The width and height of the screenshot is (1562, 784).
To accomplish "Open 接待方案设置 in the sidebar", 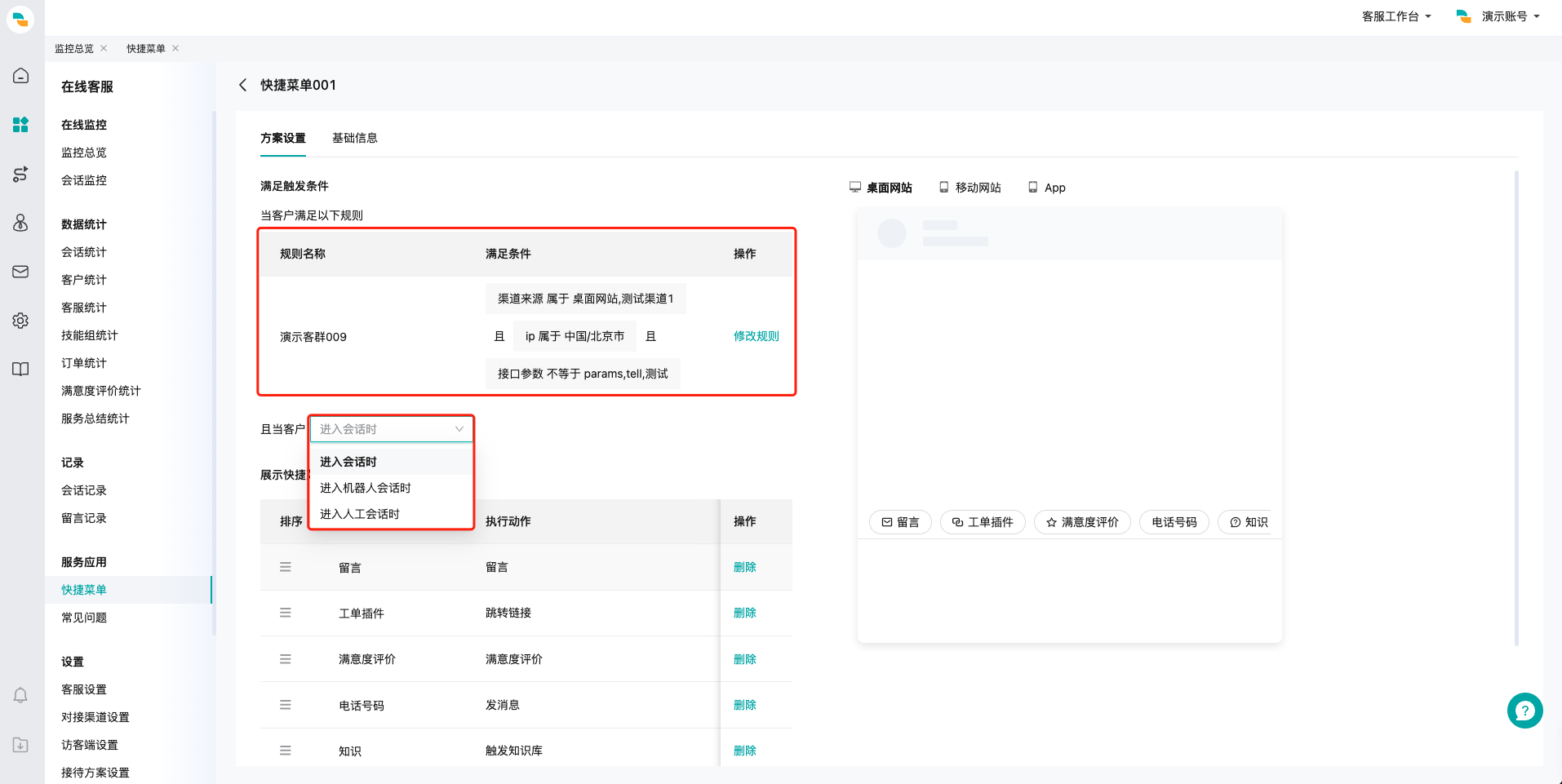I will tap(95, 773).
